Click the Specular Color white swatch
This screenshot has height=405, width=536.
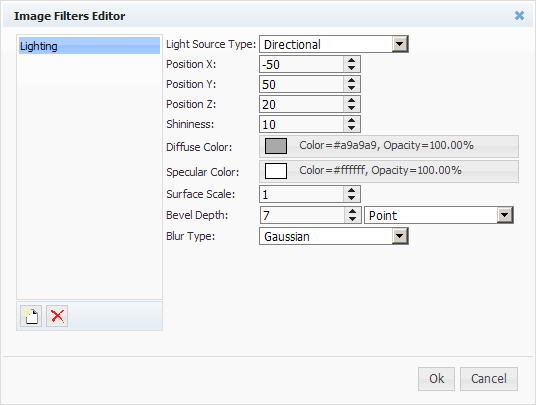[276, 171]
